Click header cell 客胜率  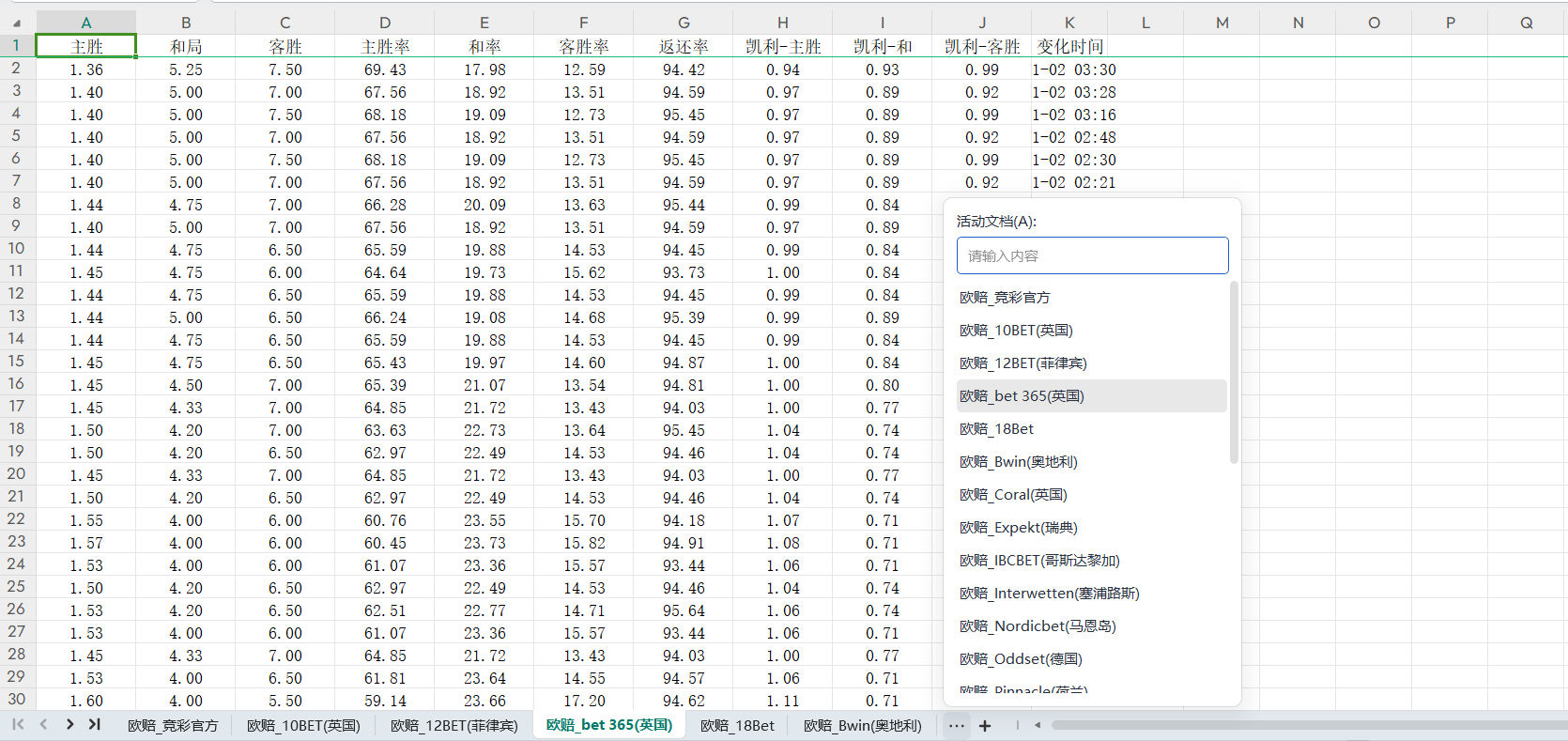pos(584,46)
